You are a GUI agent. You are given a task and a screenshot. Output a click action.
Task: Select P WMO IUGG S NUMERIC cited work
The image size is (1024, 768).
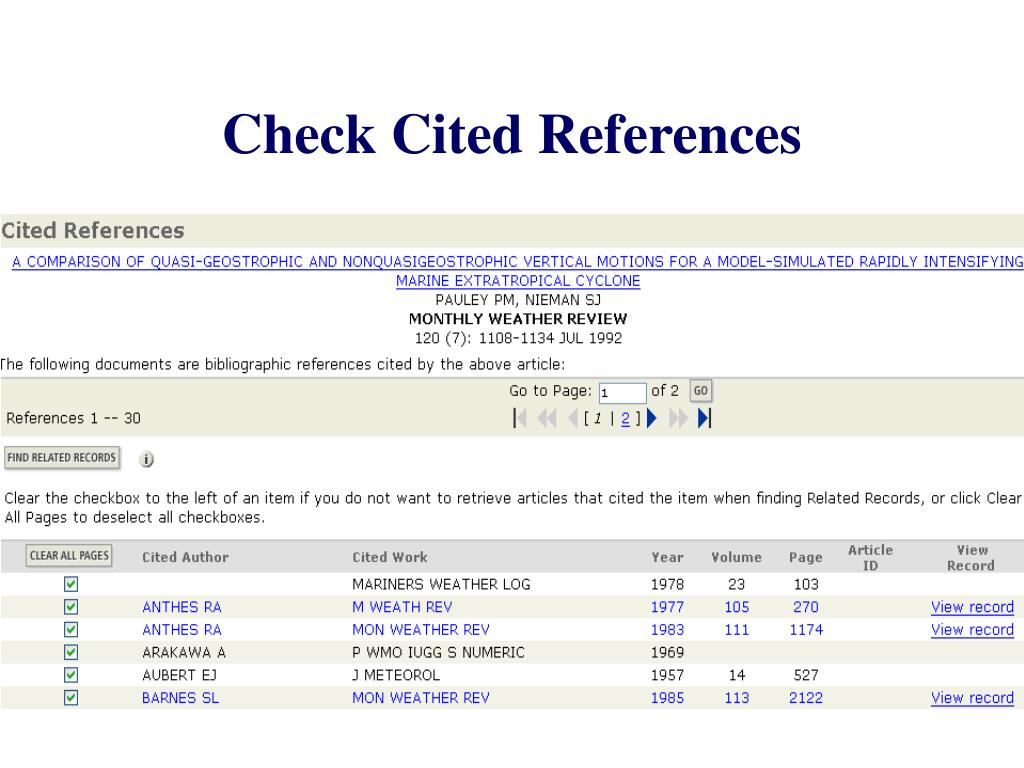(439, 652)
